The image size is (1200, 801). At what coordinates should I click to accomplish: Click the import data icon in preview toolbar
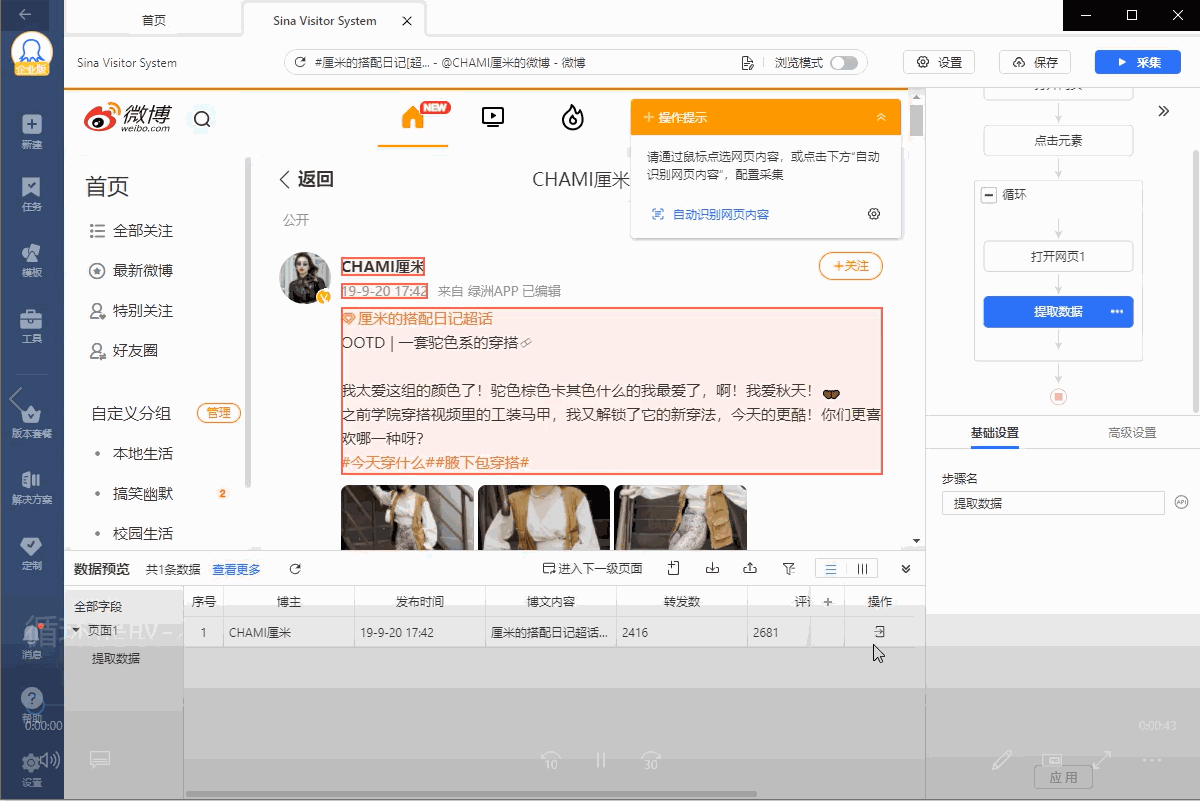pyautogui.click(x=674, y=569)
